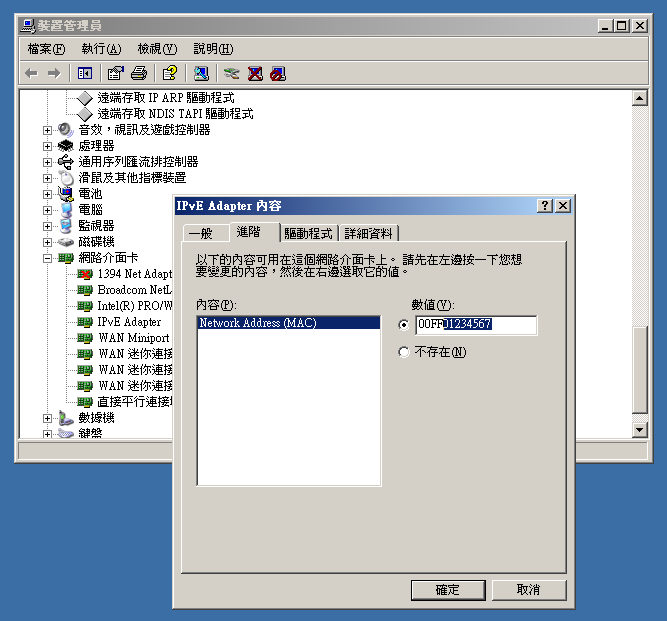Select the 1394 Net Adapter icon
Image resolution: width=667 pixels, height=621 pixels.
coord(85,274)
